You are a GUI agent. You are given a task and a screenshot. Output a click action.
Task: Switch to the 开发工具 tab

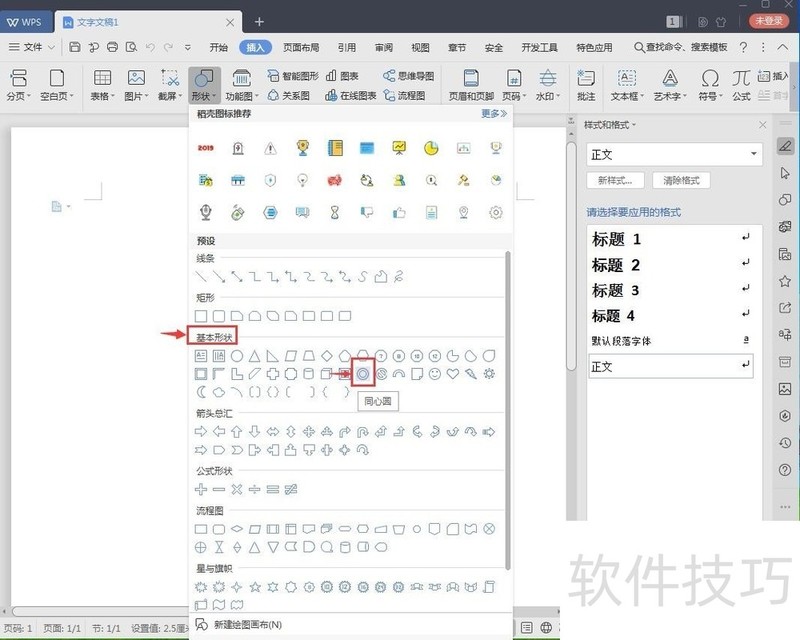pyautogui.click(x=539, y=47)
